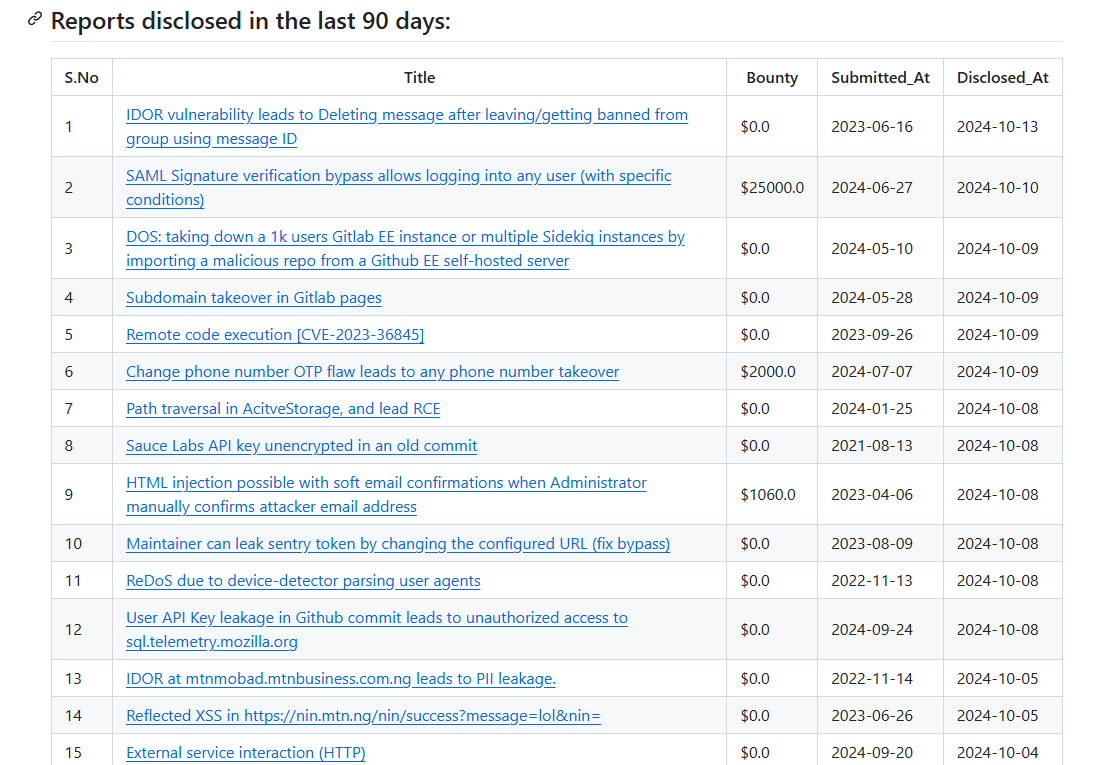The height and width of the screenshot is (765, 1113).
Task: Open the phone number OTP takeover report
Action: pos(372,371)
